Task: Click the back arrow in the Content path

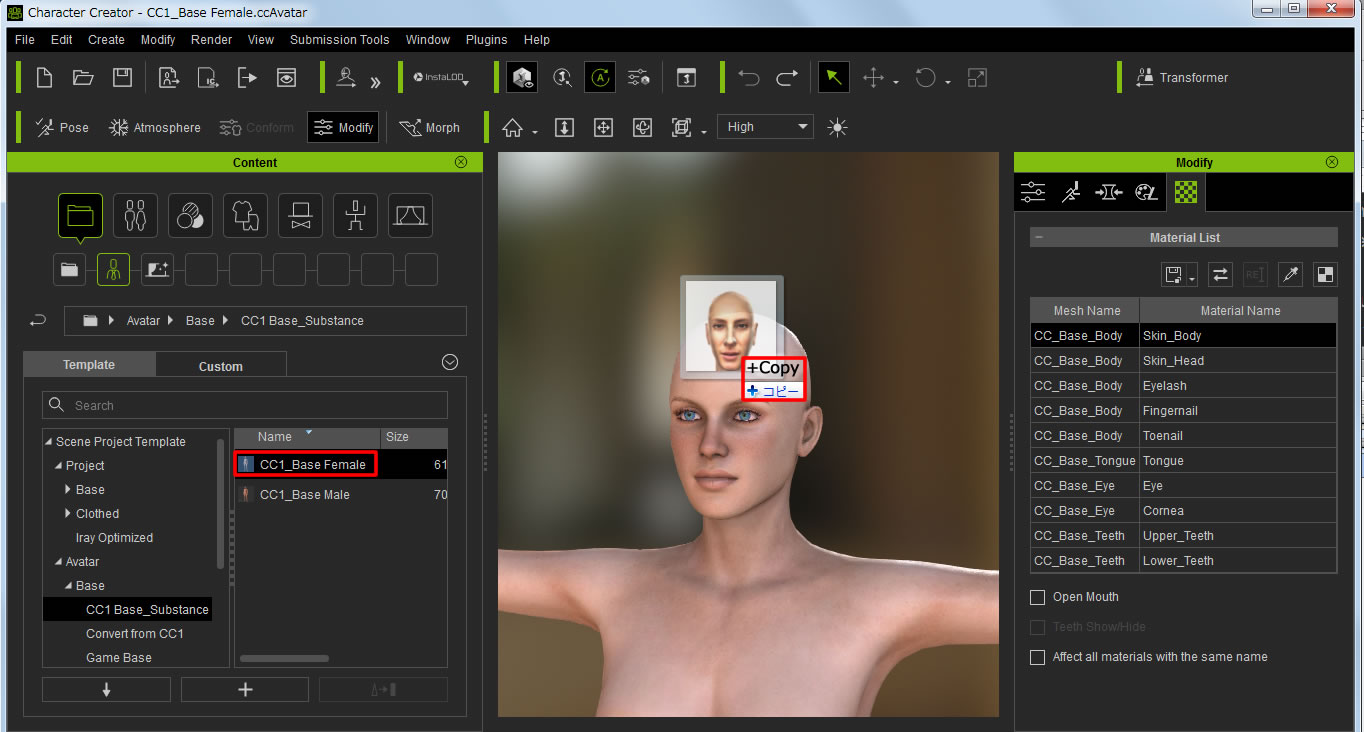Action: 38,321
